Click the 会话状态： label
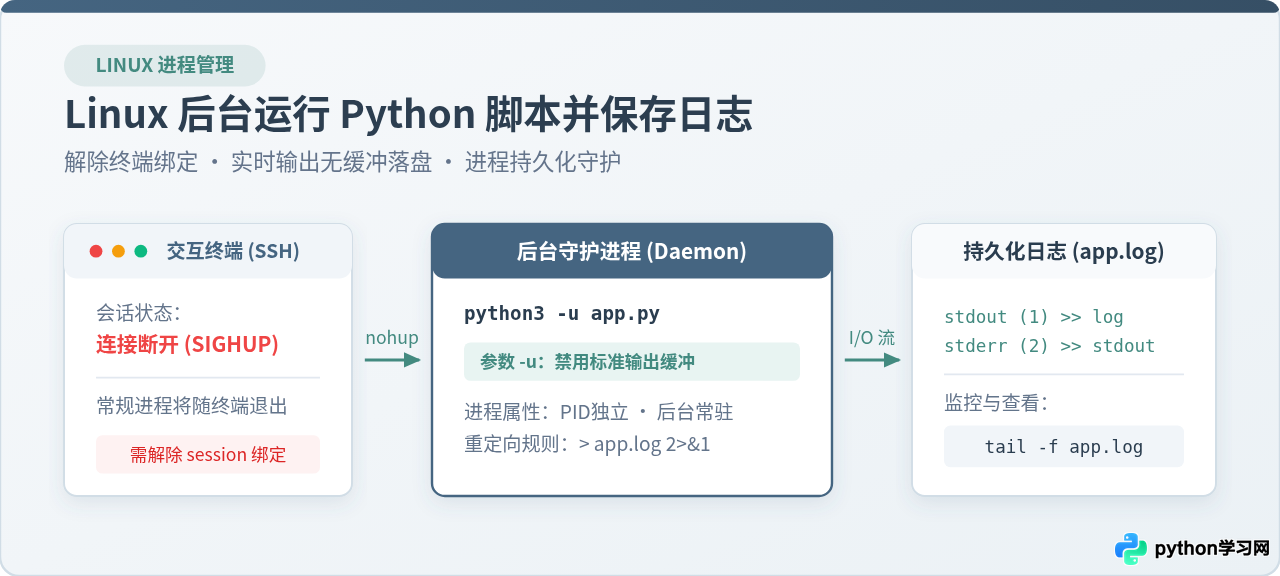 (x=138, y=312)
